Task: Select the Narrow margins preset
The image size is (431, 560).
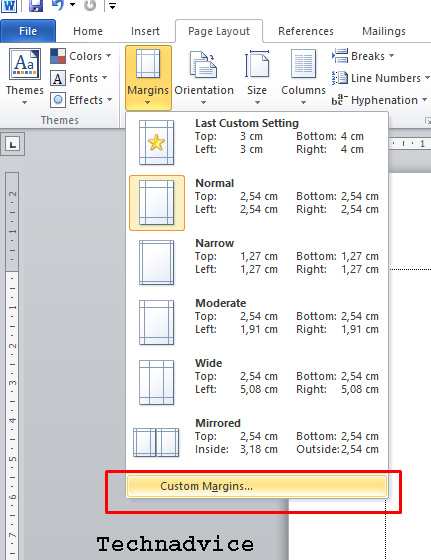Action: click(257, 262)
